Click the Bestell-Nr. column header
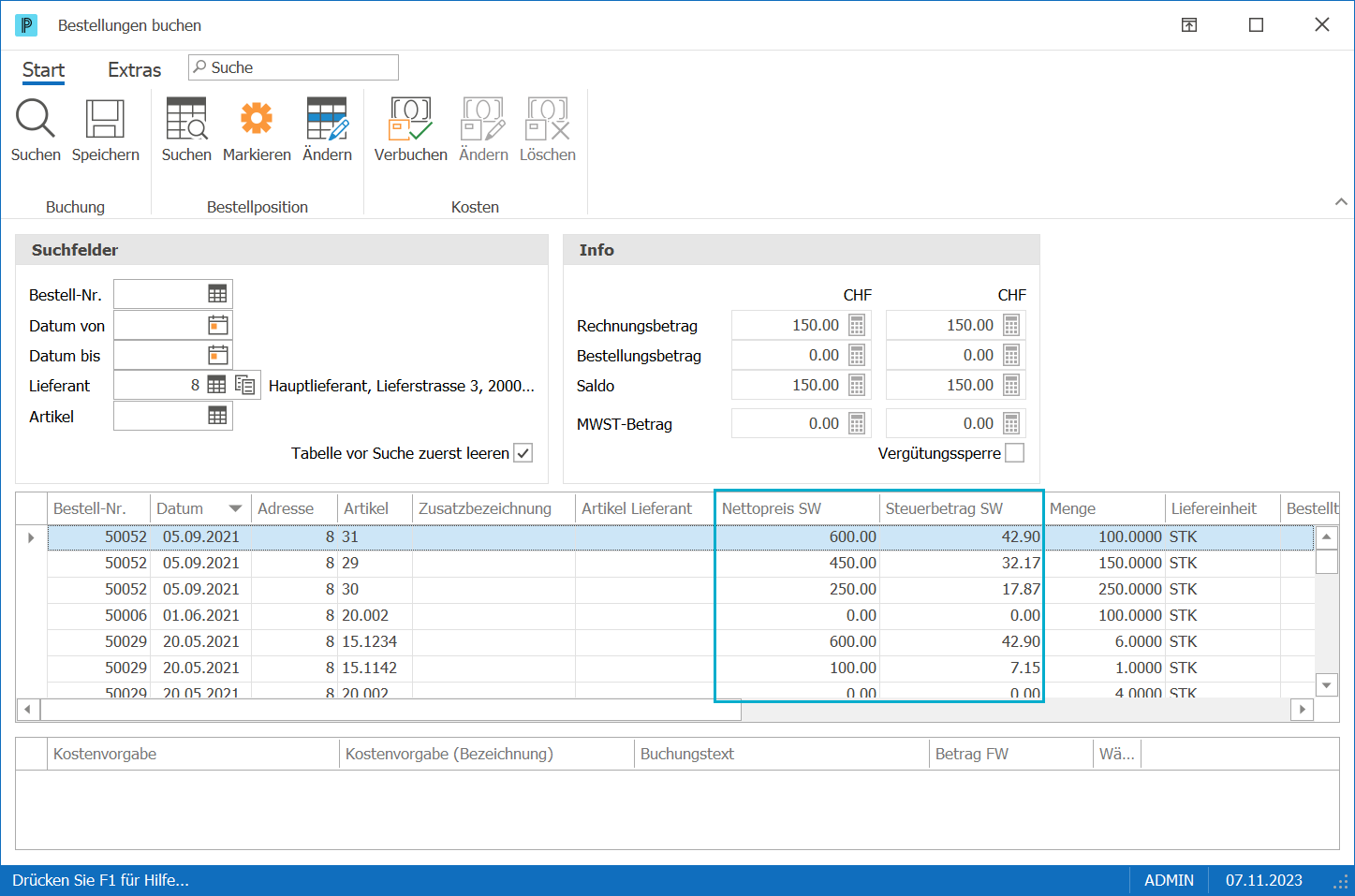1355x896 pixels. pos(98,508)
